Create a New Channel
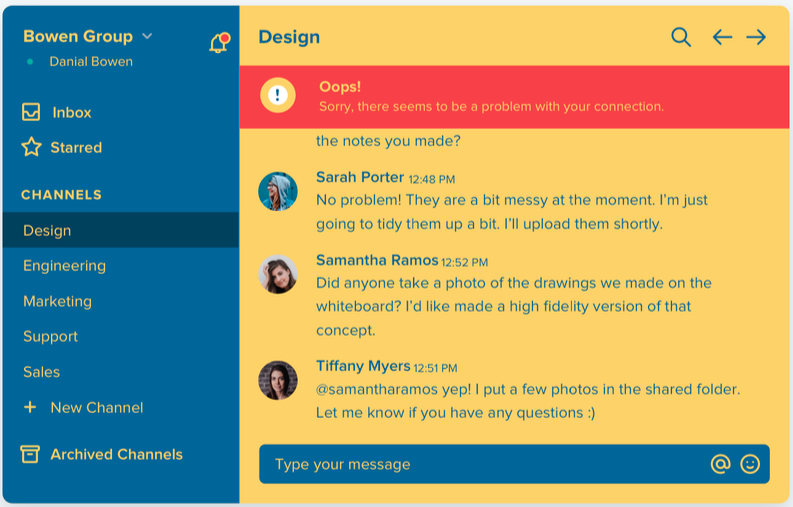The image size is (793, 507). (x=96, y=408)
